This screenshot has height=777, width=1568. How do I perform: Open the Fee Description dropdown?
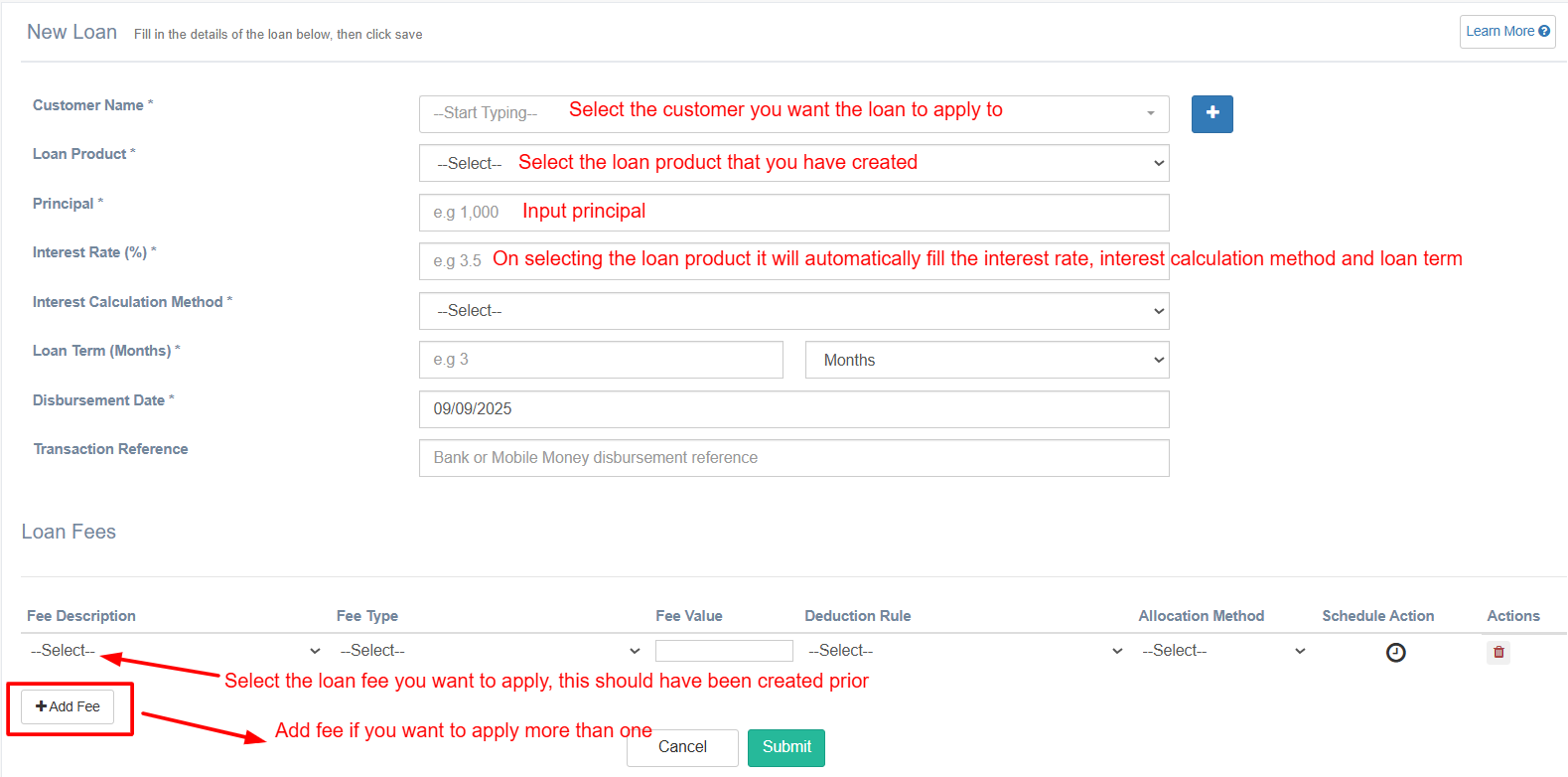175,651
